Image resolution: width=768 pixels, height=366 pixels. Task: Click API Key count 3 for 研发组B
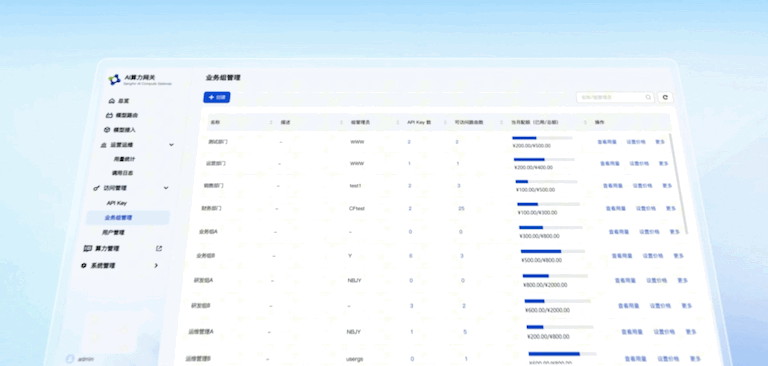tap(411, 306)
